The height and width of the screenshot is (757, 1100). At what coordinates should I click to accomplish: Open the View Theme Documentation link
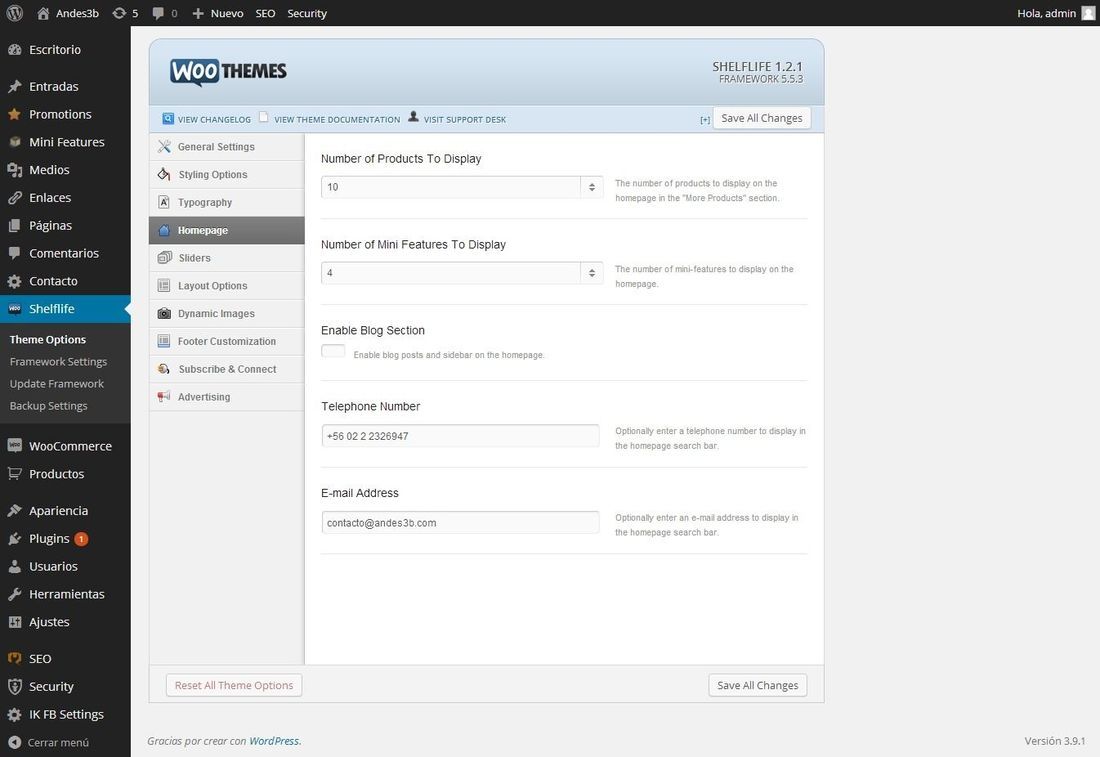point(337,120)
